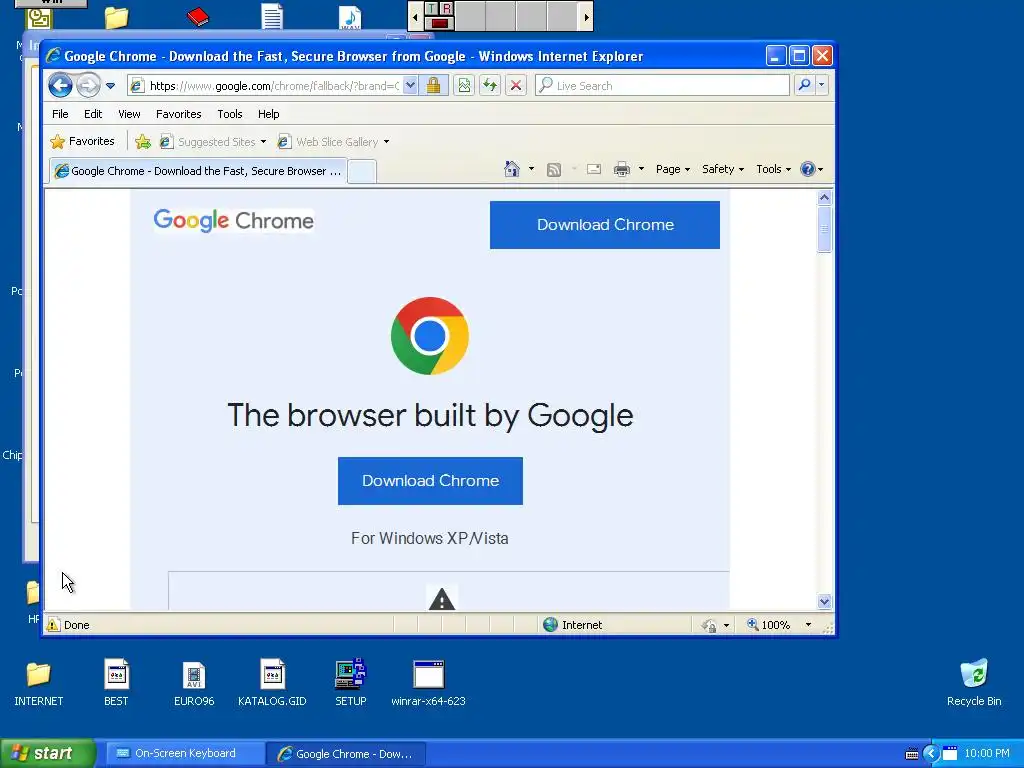The height and width of the screenshot is (768, 1024).
Task: Select the SETUP desktop icon
Action: (351, 684)
